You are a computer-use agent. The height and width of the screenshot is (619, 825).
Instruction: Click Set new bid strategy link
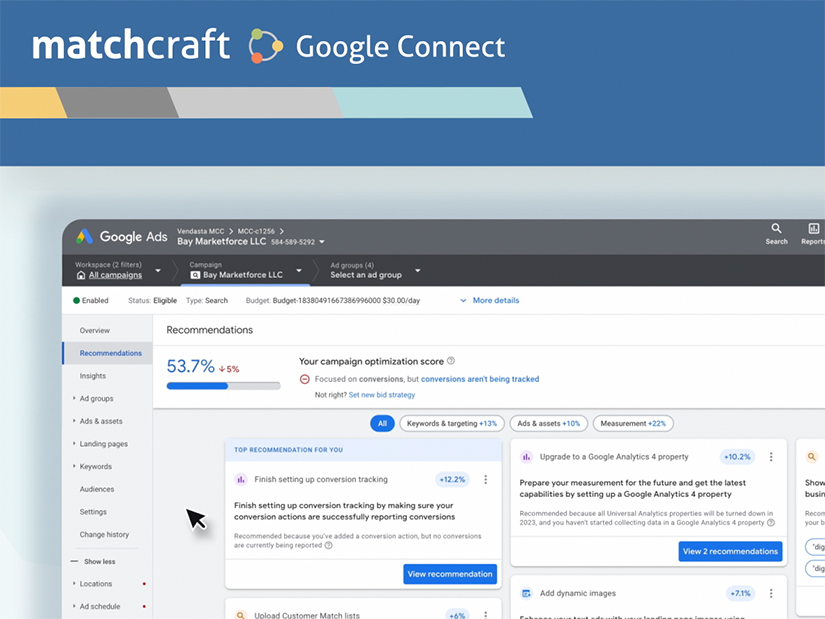pos(382,395)
